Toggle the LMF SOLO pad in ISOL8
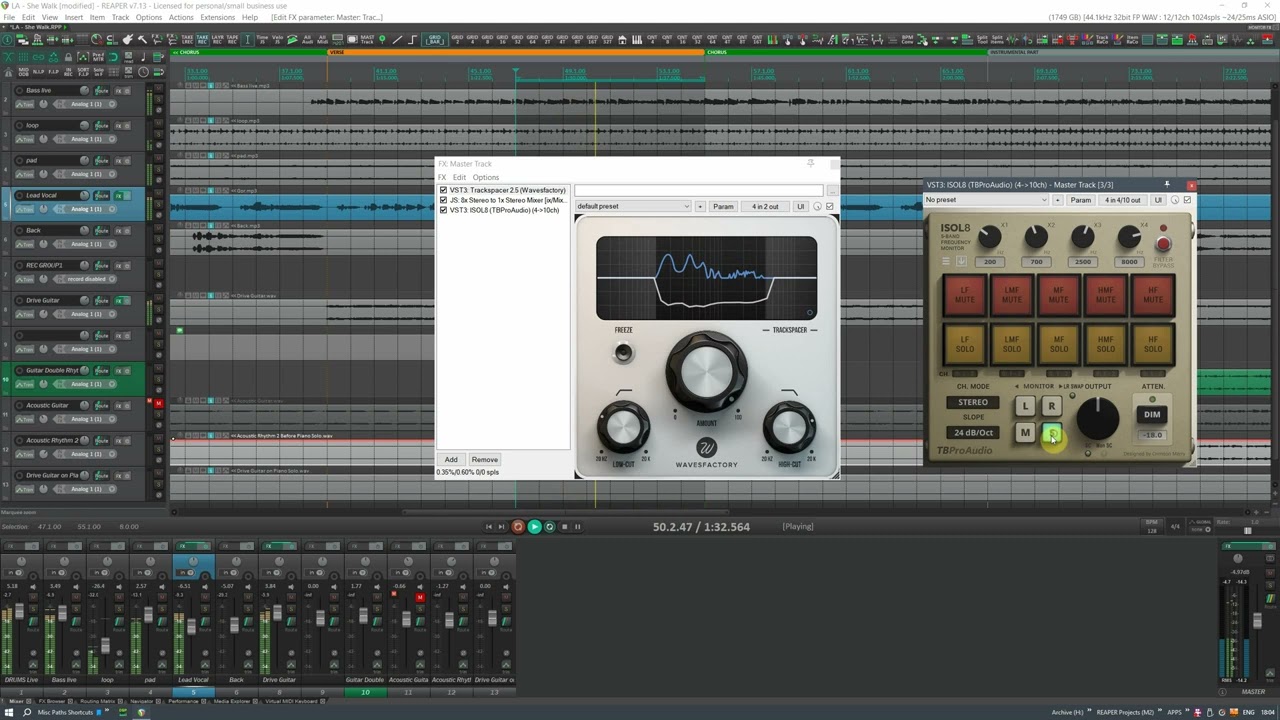1280x720 pixels. point(1011,345)
